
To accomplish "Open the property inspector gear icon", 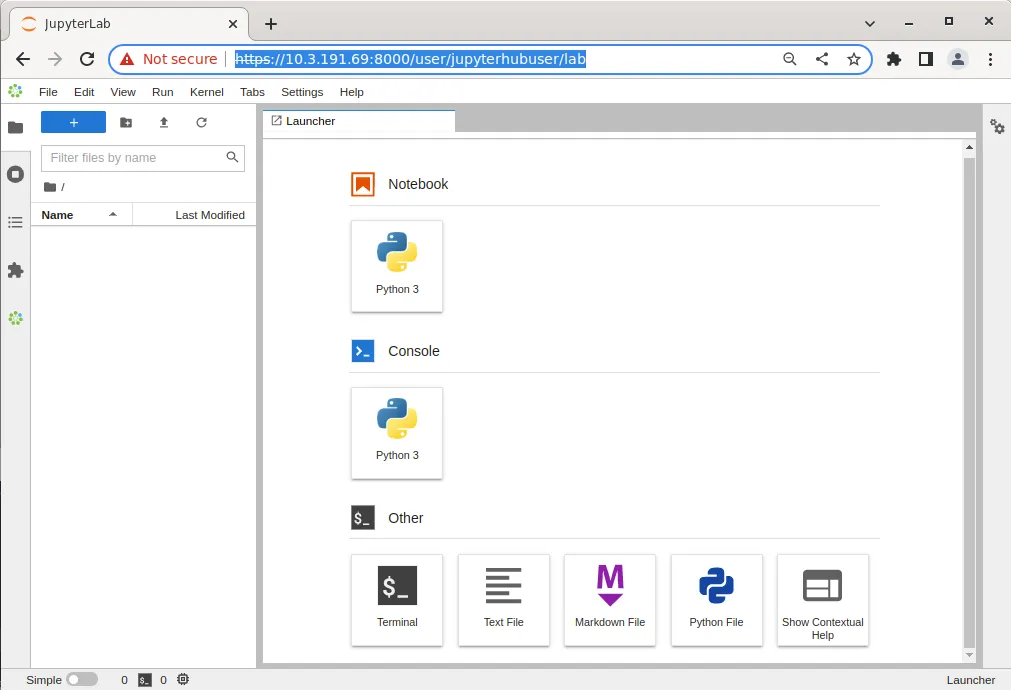I will click(997, 126).
